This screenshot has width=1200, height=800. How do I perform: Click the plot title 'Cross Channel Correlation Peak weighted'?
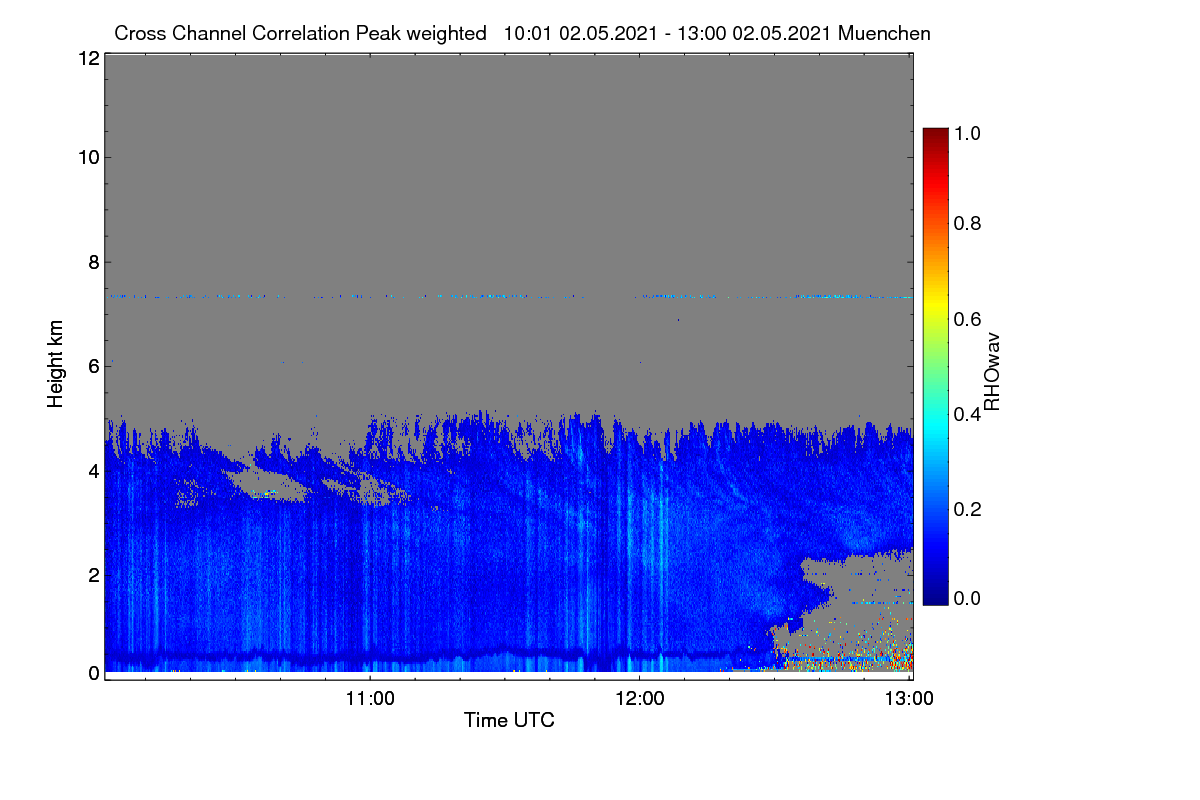click(300, 33)
